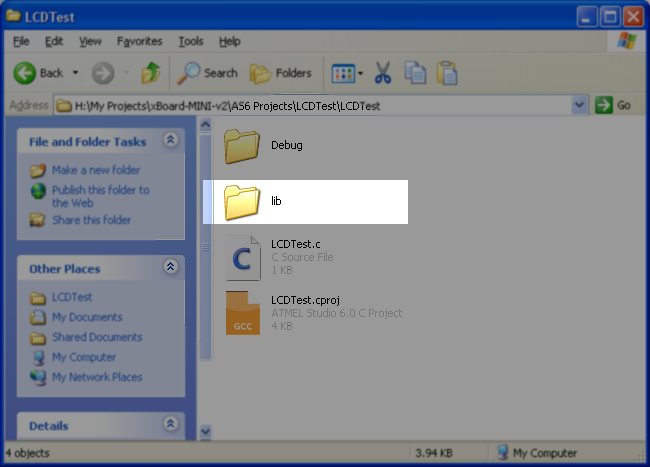
Task: Select the LCDTest.cproj GCC icon
Action: point(243,313)
